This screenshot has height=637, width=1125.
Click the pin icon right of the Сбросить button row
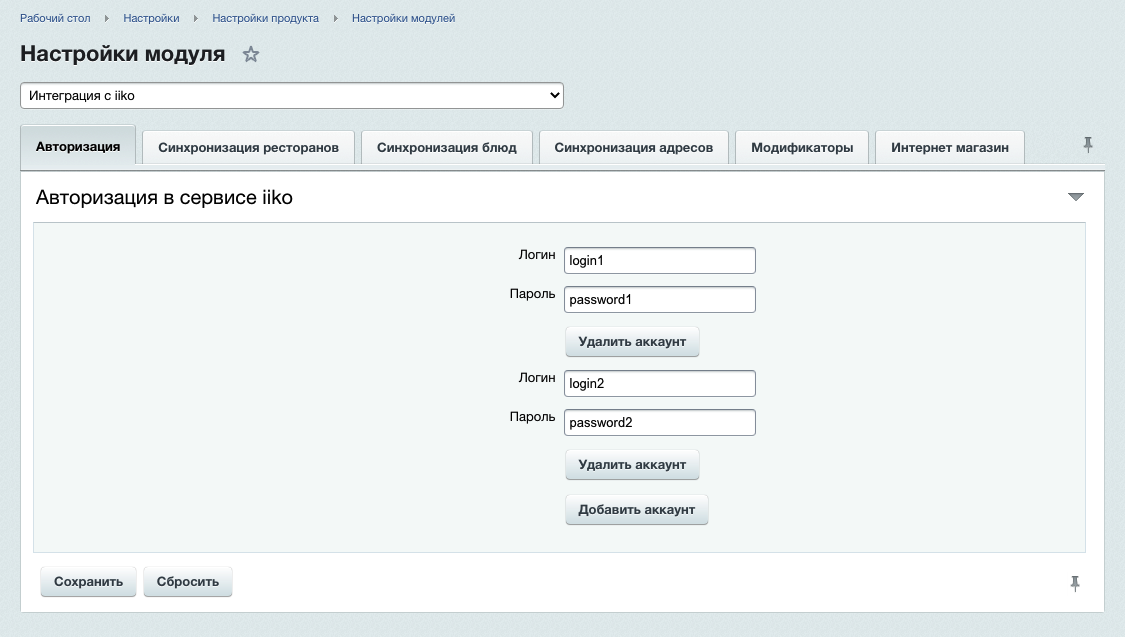[x=1075, y=583]
